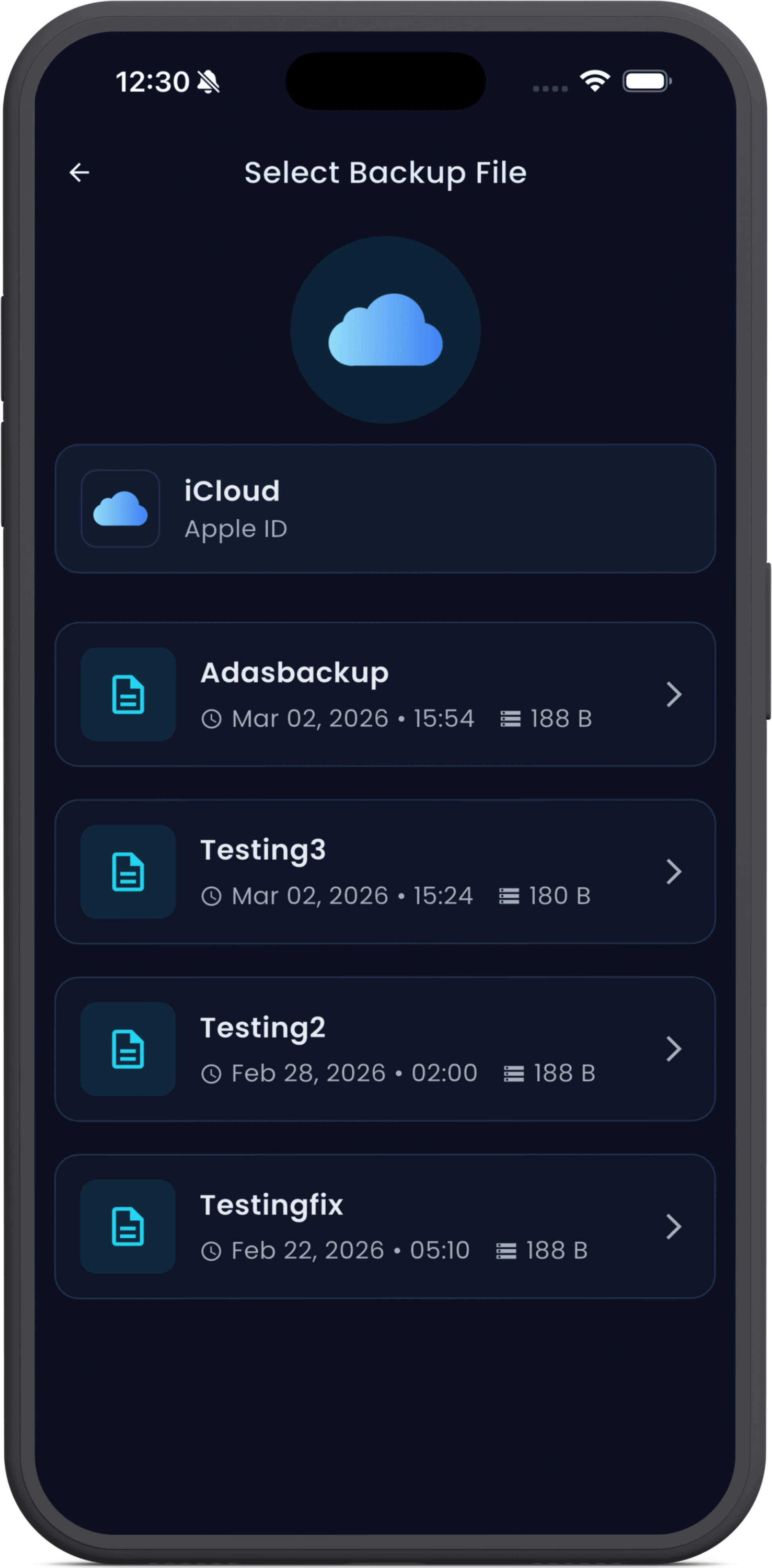Tap the clock icon beside Adasbackup's date

click(x=212, y=719)
